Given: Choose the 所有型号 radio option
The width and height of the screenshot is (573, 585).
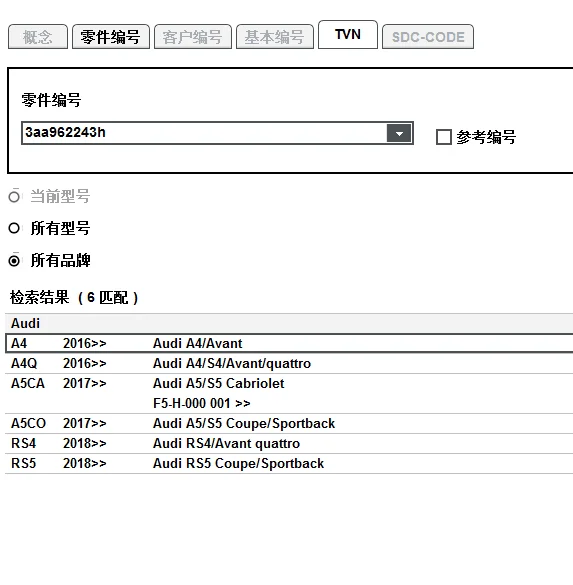Looking at the screenshot, I should 14,228.
